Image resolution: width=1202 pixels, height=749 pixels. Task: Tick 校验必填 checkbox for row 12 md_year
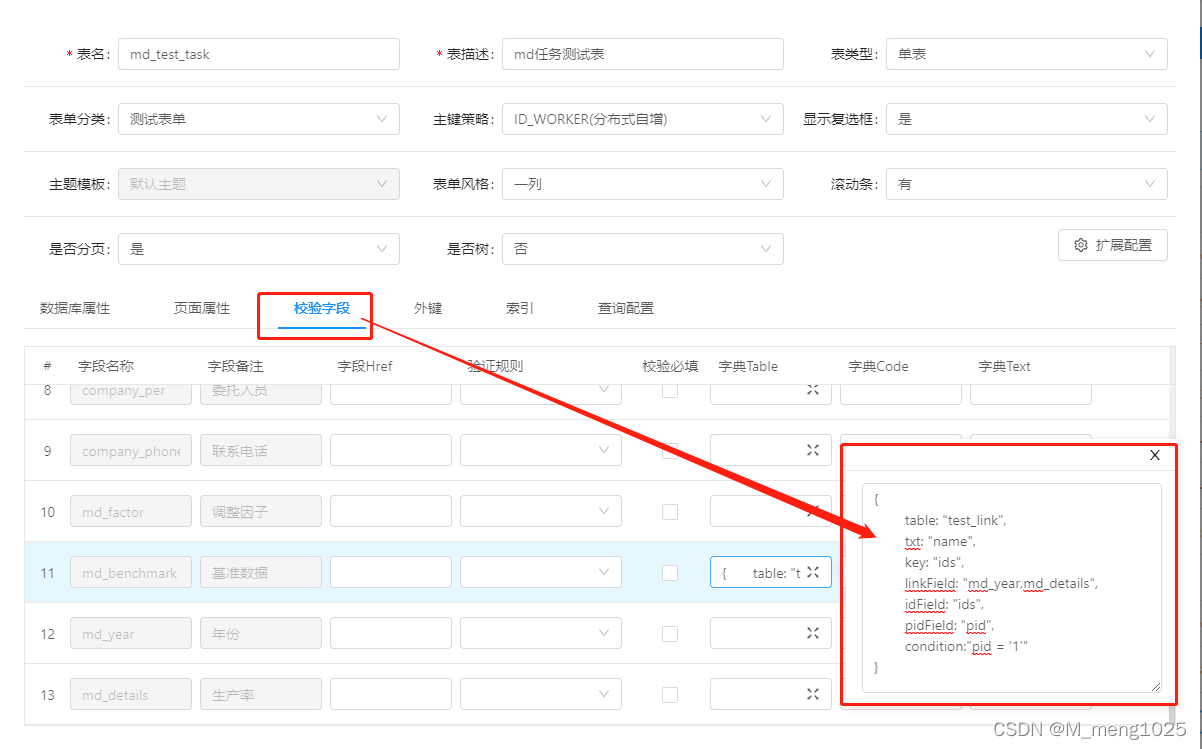click(670, 634)
